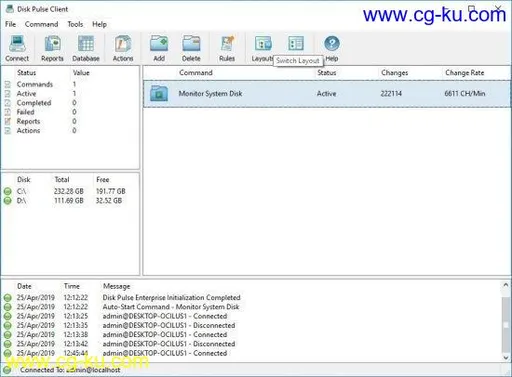Click the Connect toolbar icon

(17, 44)
